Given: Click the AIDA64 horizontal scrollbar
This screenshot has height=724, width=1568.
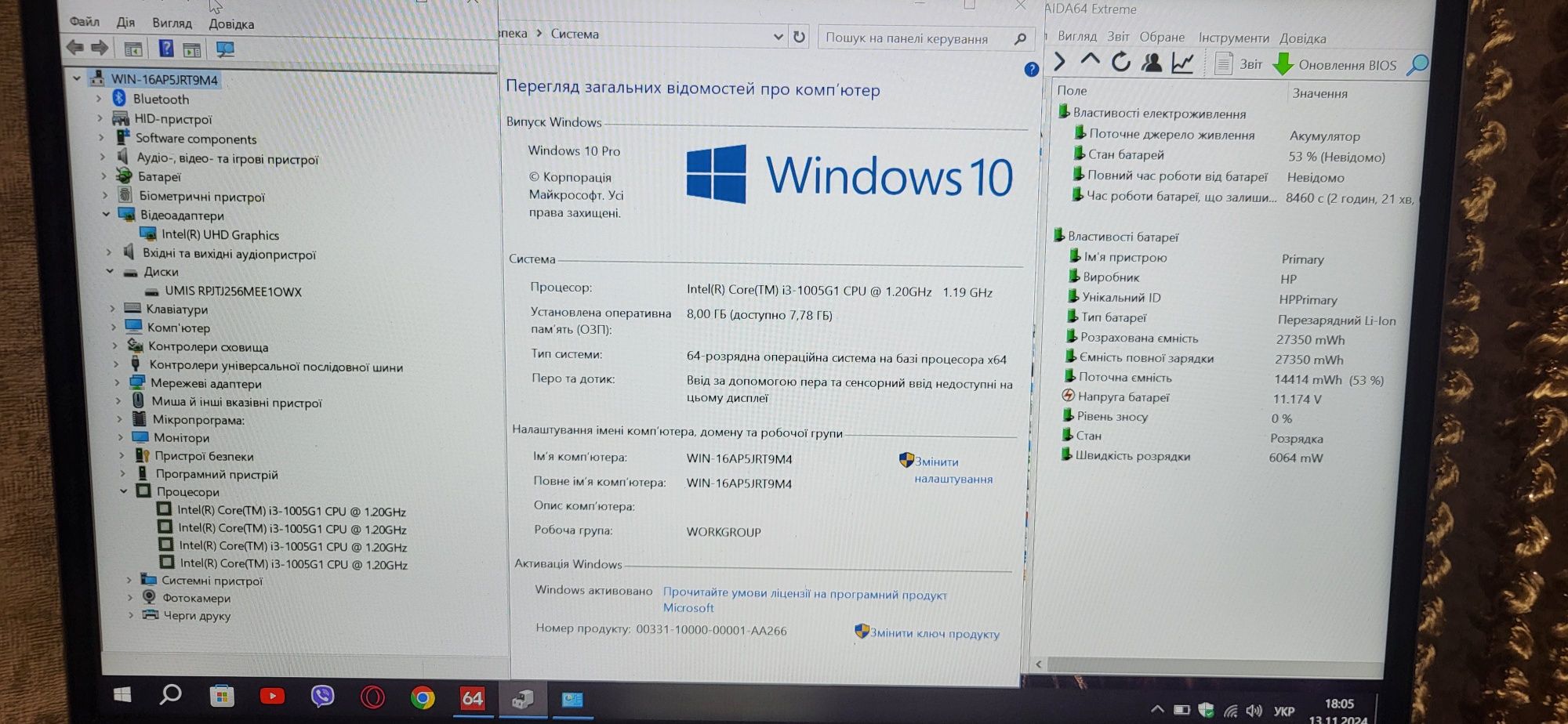Looking at the screenshot, I should [x=1208, y=665].
